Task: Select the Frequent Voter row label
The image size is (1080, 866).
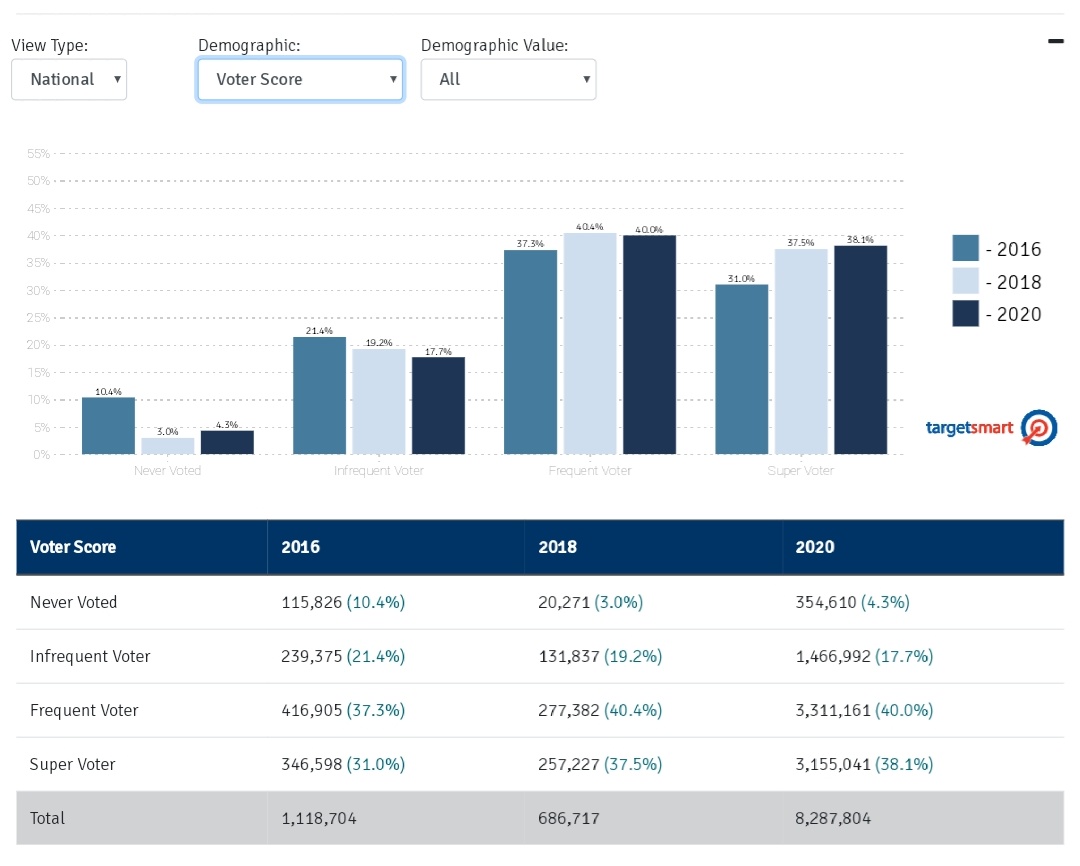Action: point(84,710)
